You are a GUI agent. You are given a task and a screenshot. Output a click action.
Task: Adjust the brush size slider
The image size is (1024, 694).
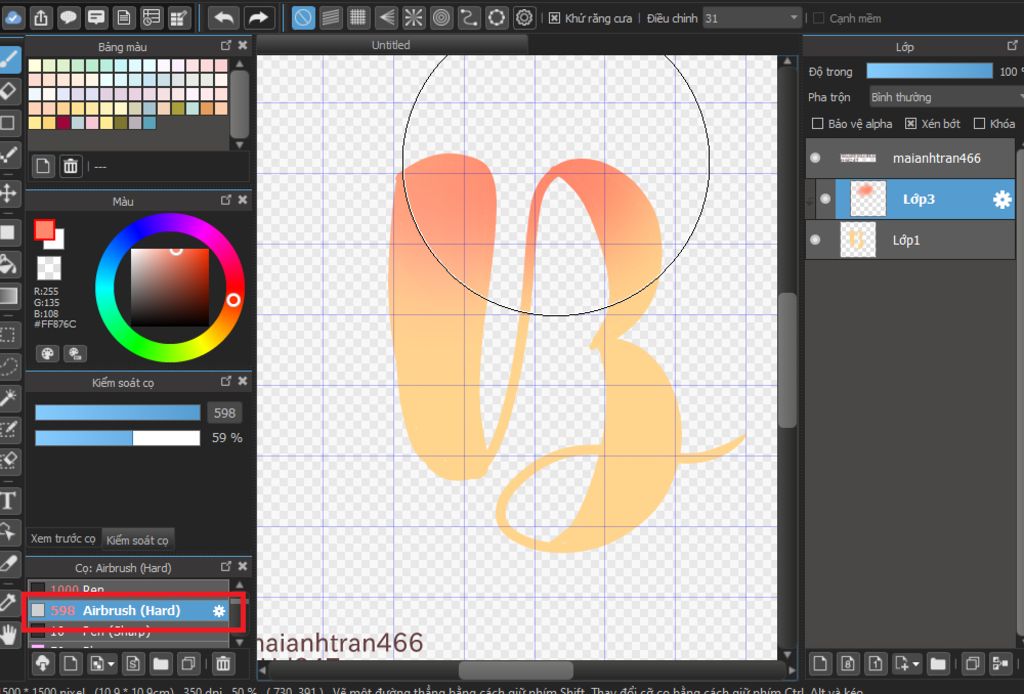(118, 413)
